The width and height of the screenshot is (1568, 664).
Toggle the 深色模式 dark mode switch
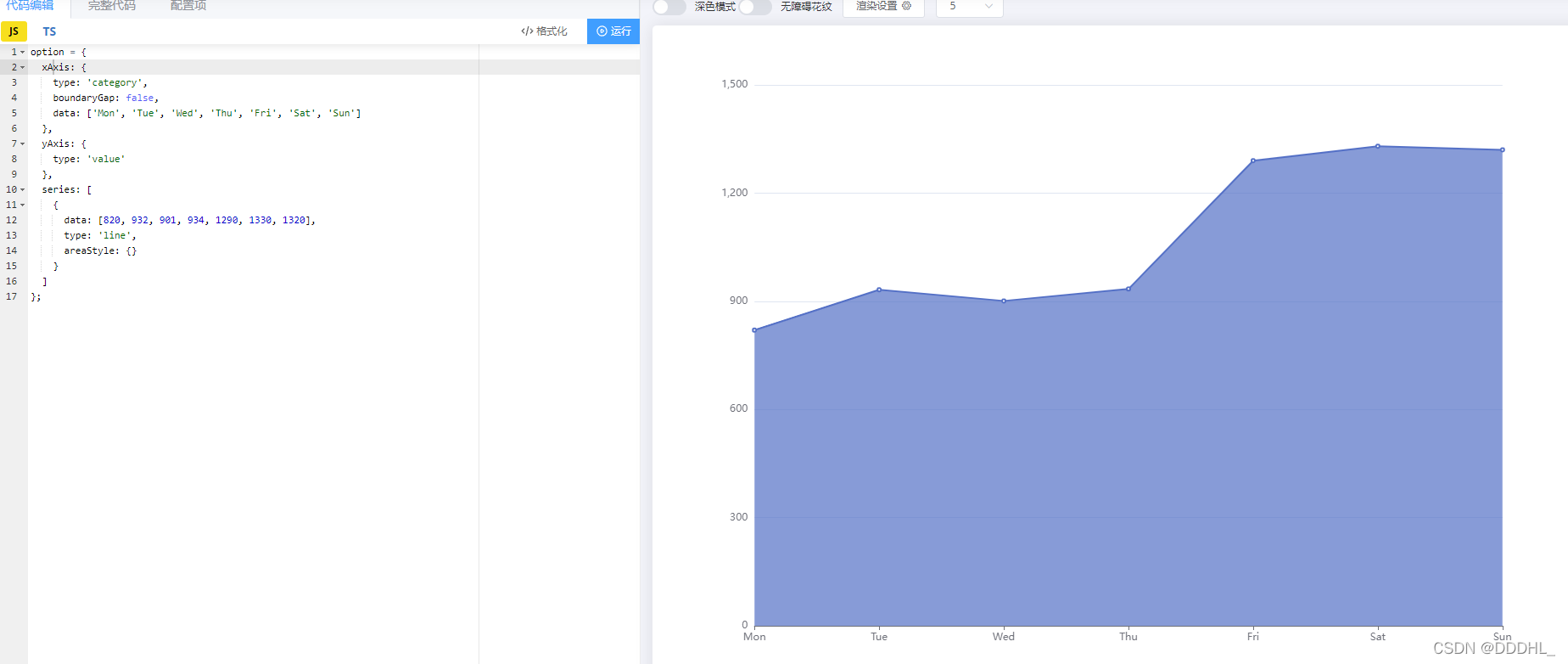coord(669,7)
